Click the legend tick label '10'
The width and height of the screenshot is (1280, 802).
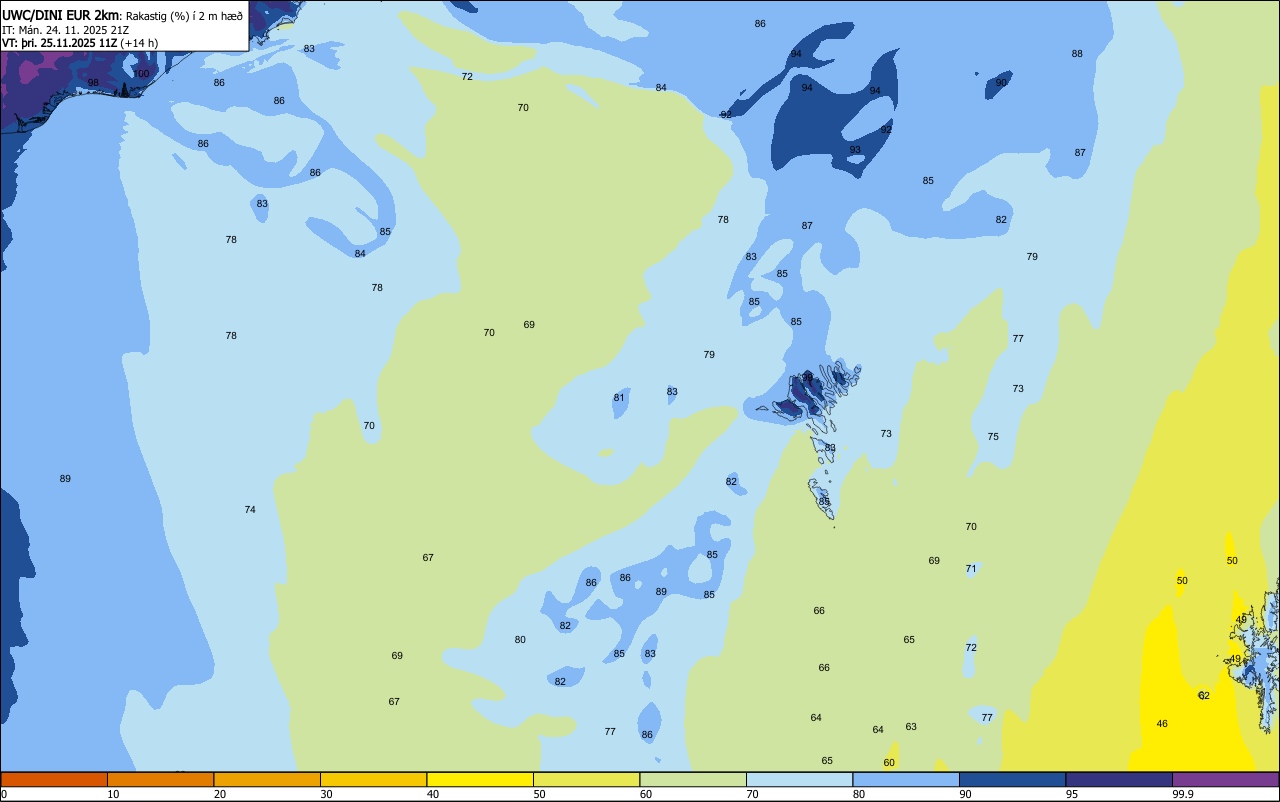coord(113,794)
